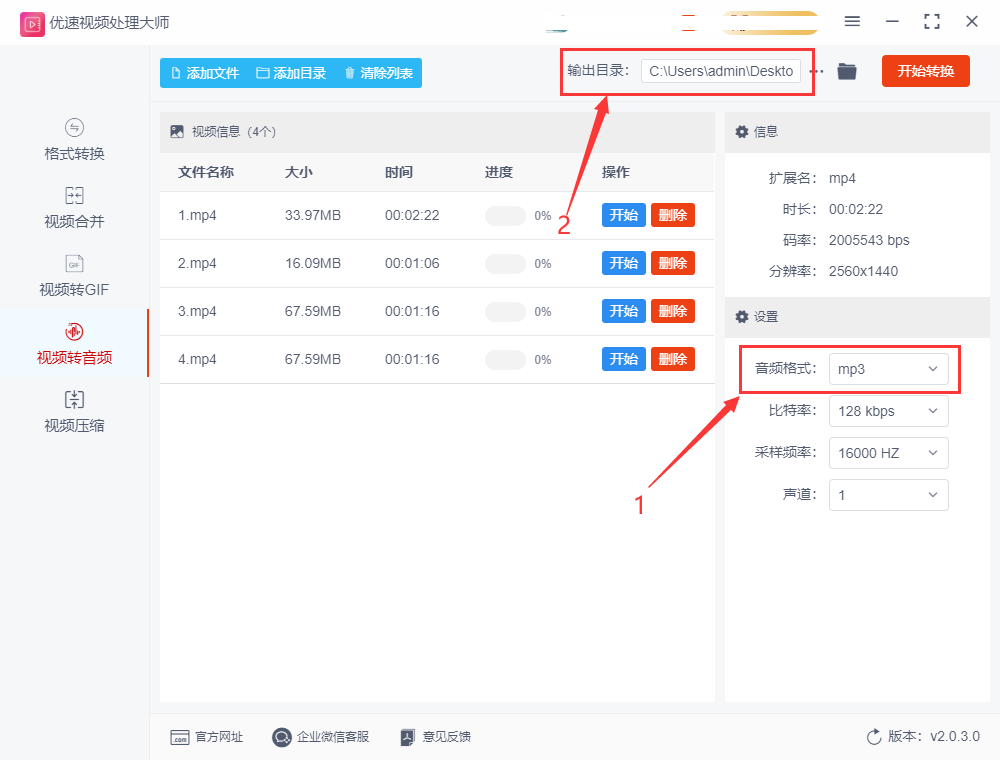Click the output directory path field

[x=720, y=71]
